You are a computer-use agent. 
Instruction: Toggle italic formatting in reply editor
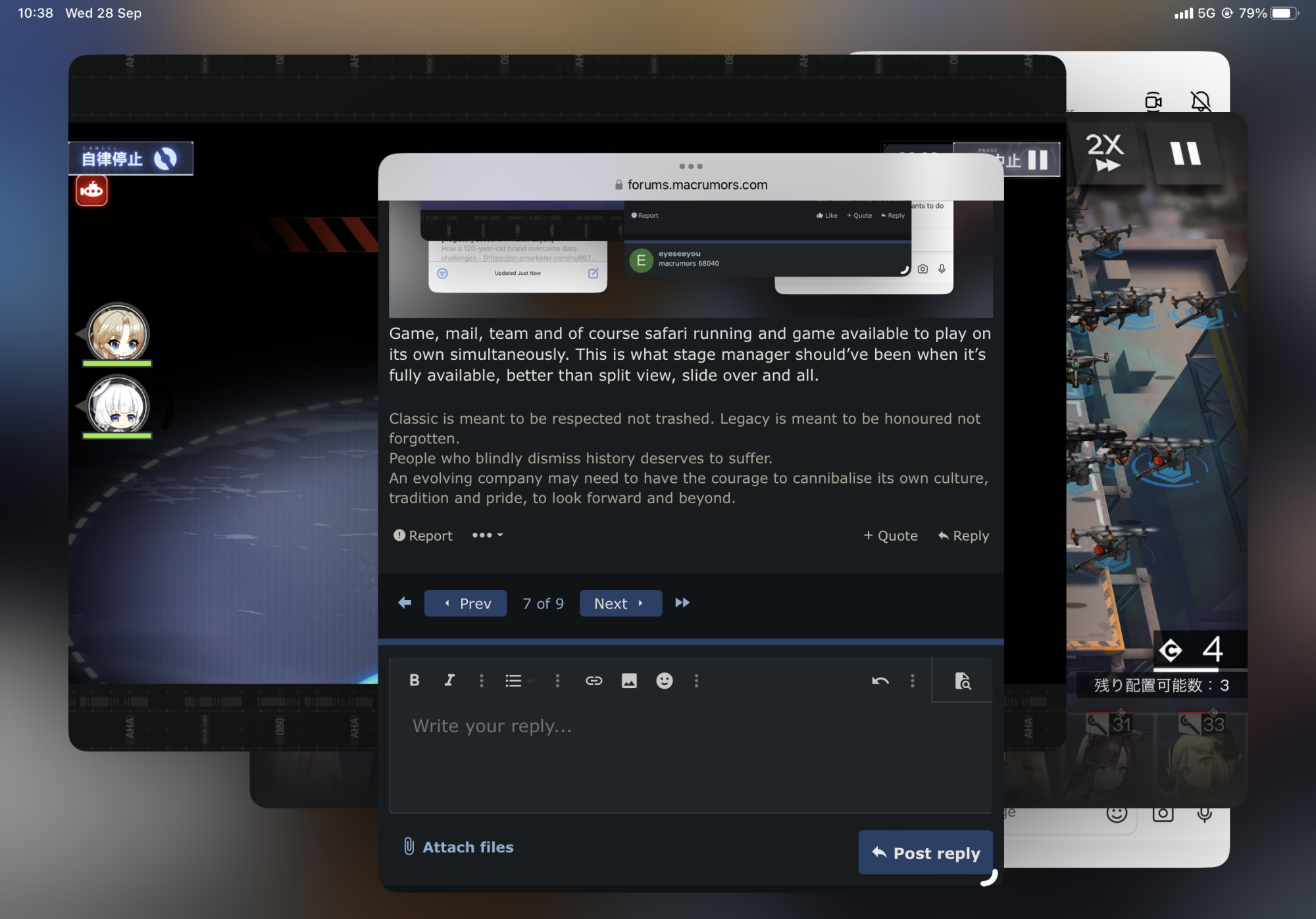449,680
